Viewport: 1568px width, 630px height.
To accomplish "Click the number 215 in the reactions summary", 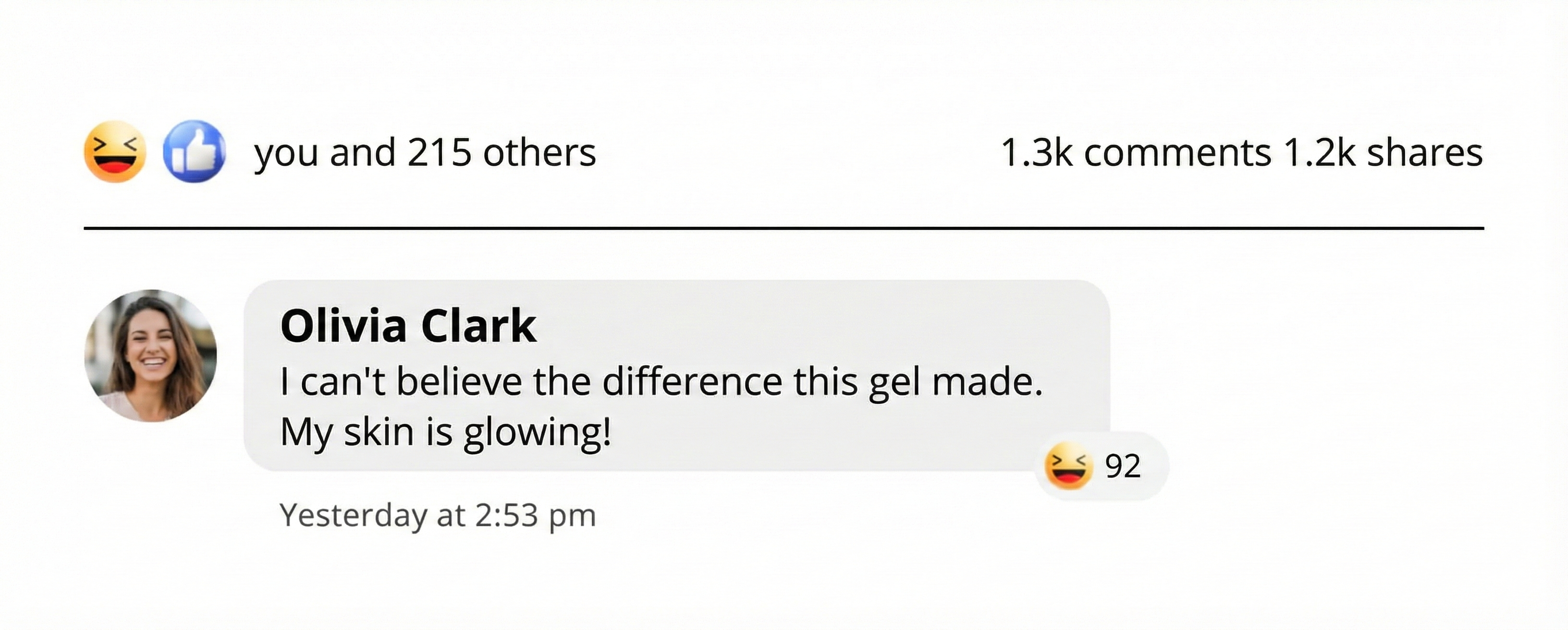I will 439,153.
